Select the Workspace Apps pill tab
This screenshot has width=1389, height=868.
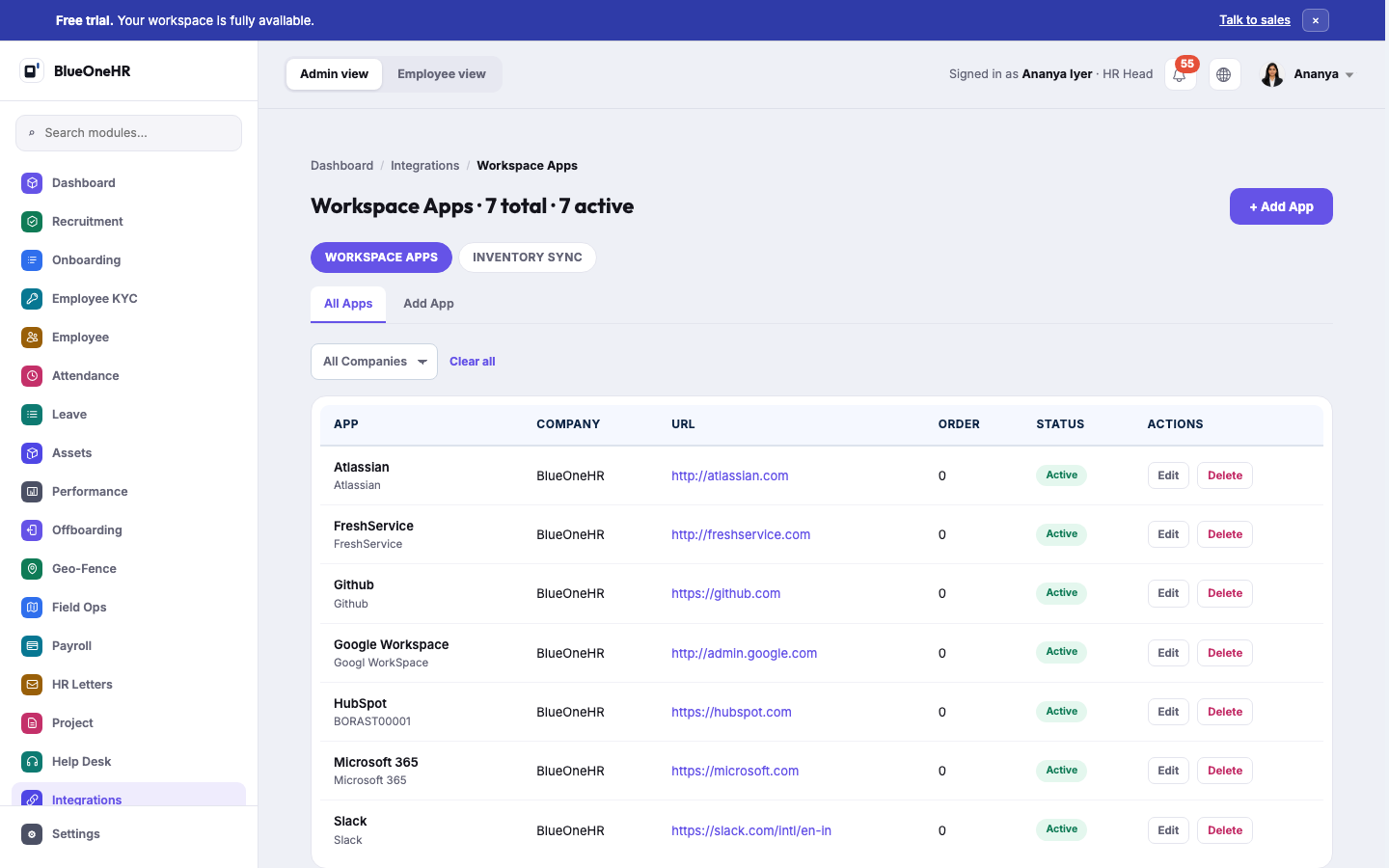click(381, 258)
